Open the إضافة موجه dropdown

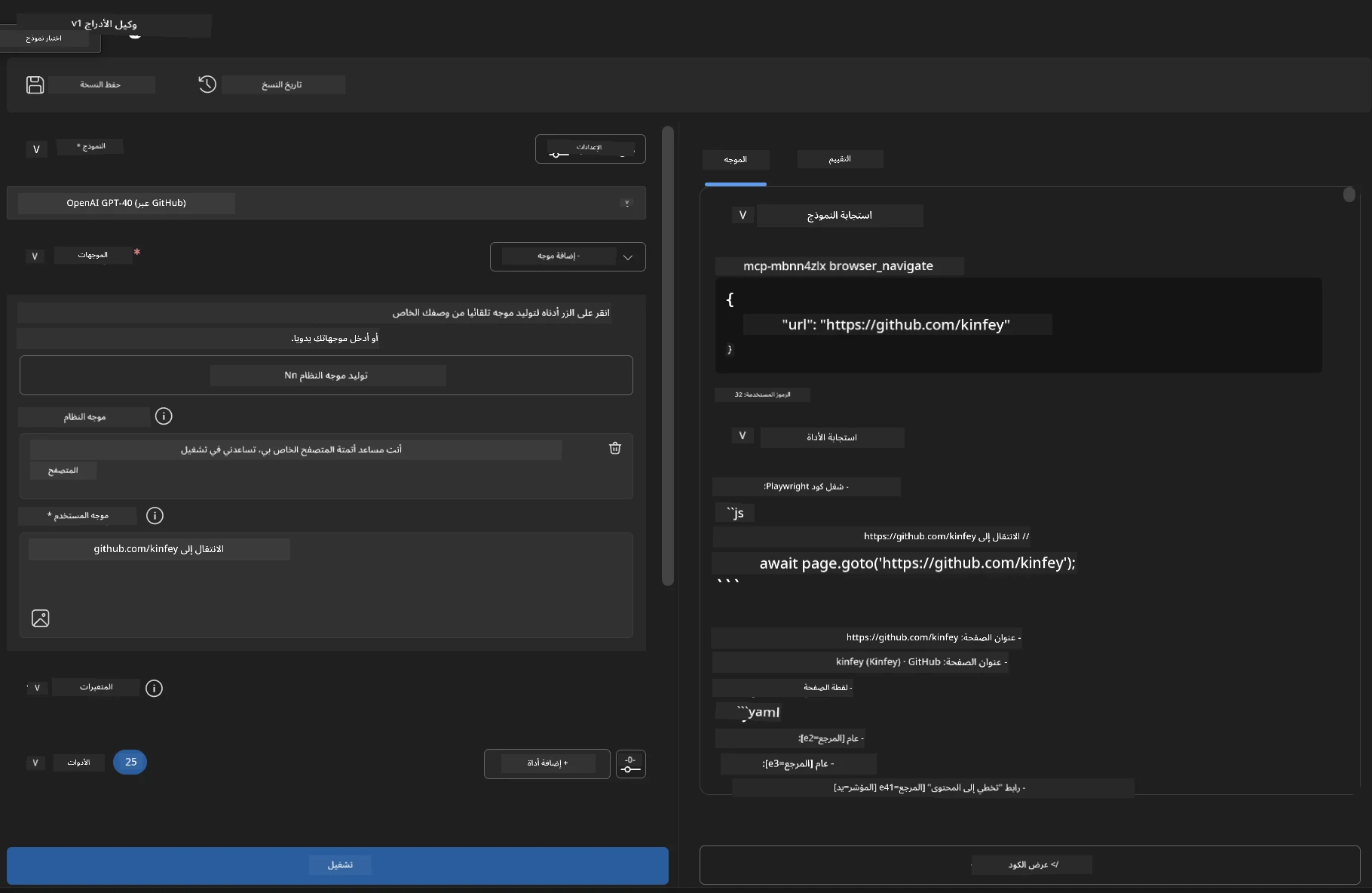568,256
